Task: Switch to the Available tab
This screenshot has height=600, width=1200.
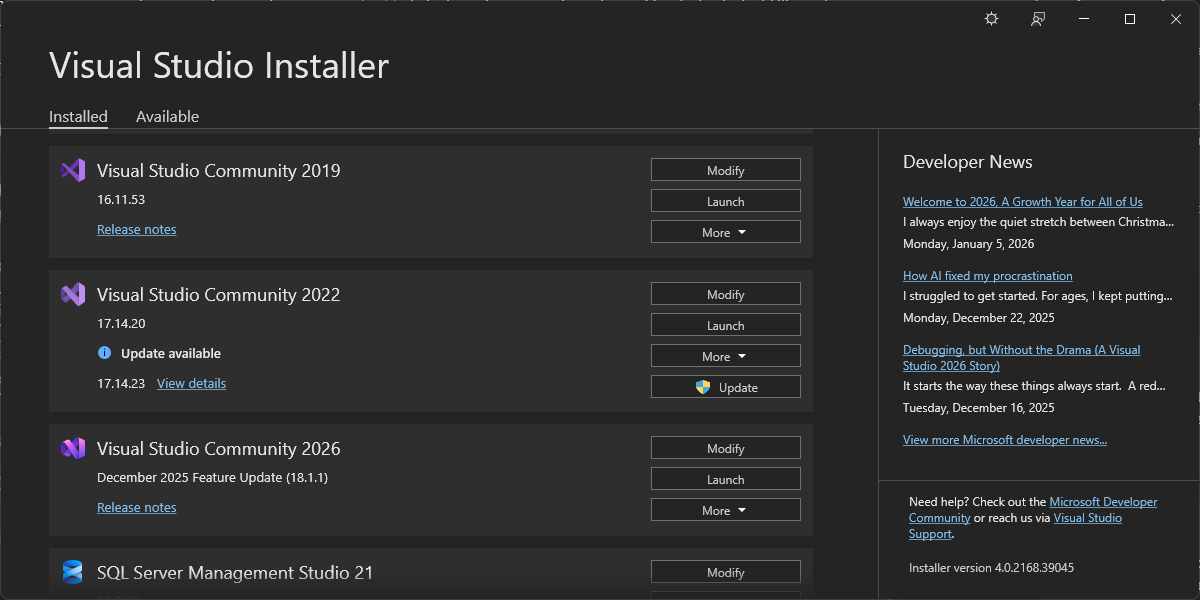Action: pos(167,116)
